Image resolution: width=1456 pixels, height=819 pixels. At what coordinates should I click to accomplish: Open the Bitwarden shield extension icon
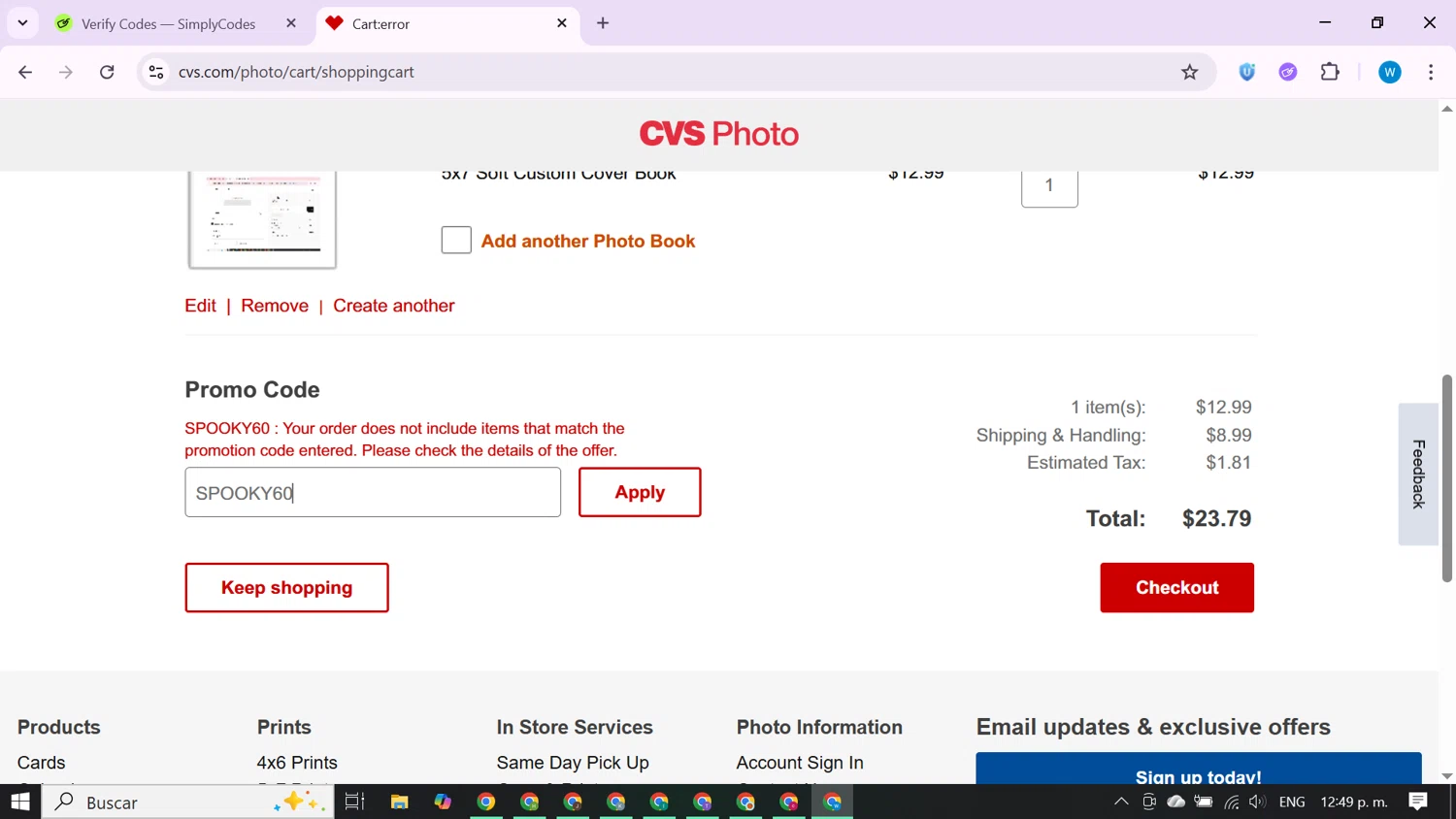1247,72
